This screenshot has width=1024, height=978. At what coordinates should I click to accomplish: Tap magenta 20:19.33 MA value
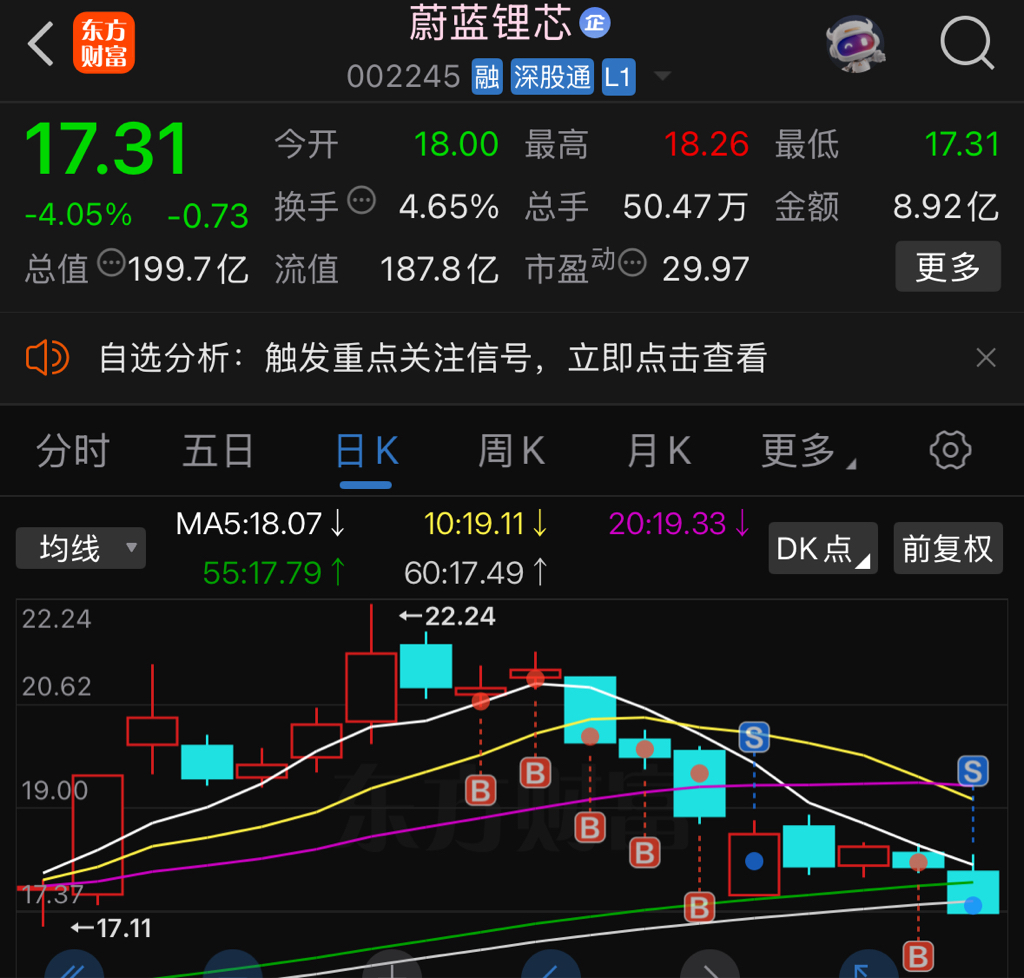(x=679, y=524)
